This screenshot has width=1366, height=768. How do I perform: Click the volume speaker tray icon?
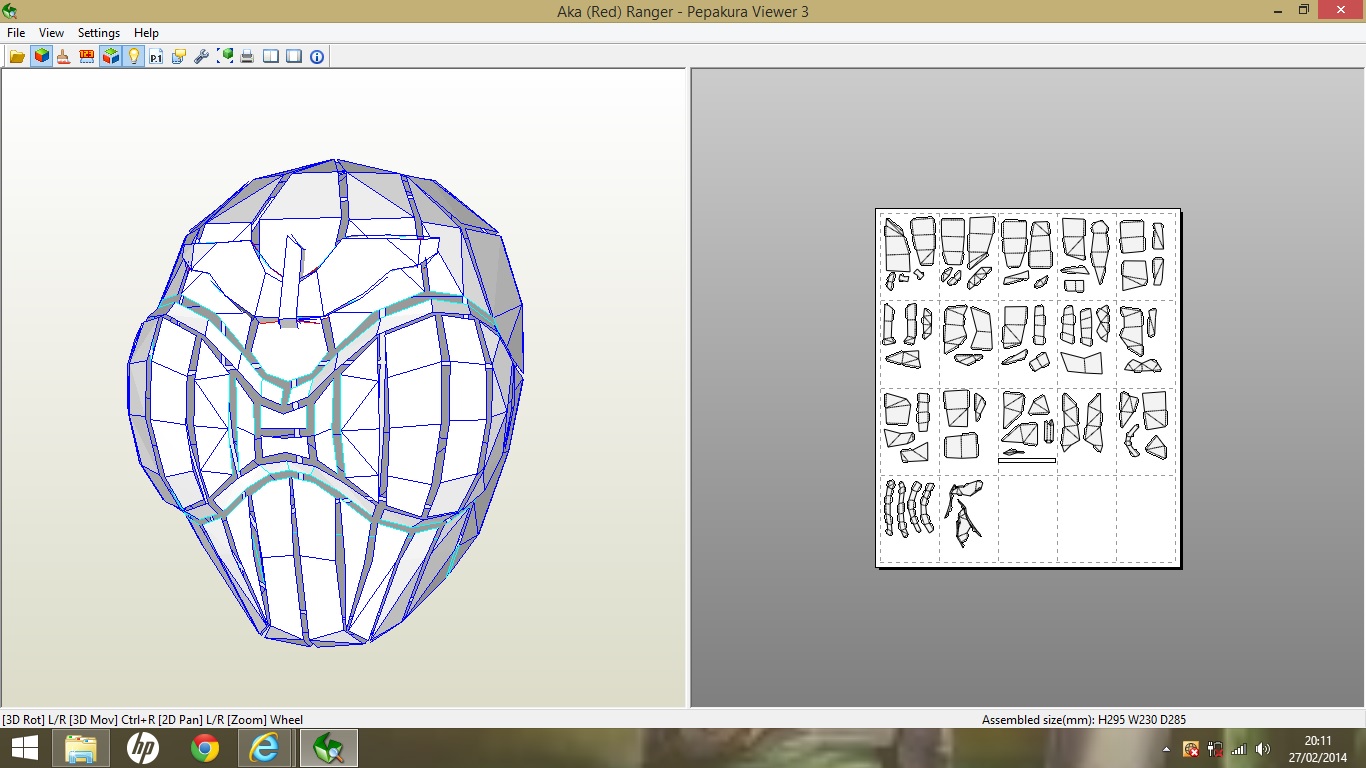1263,748
